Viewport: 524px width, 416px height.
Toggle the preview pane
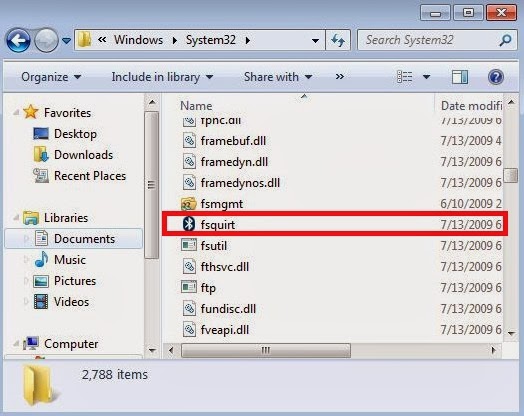point(460,77)
